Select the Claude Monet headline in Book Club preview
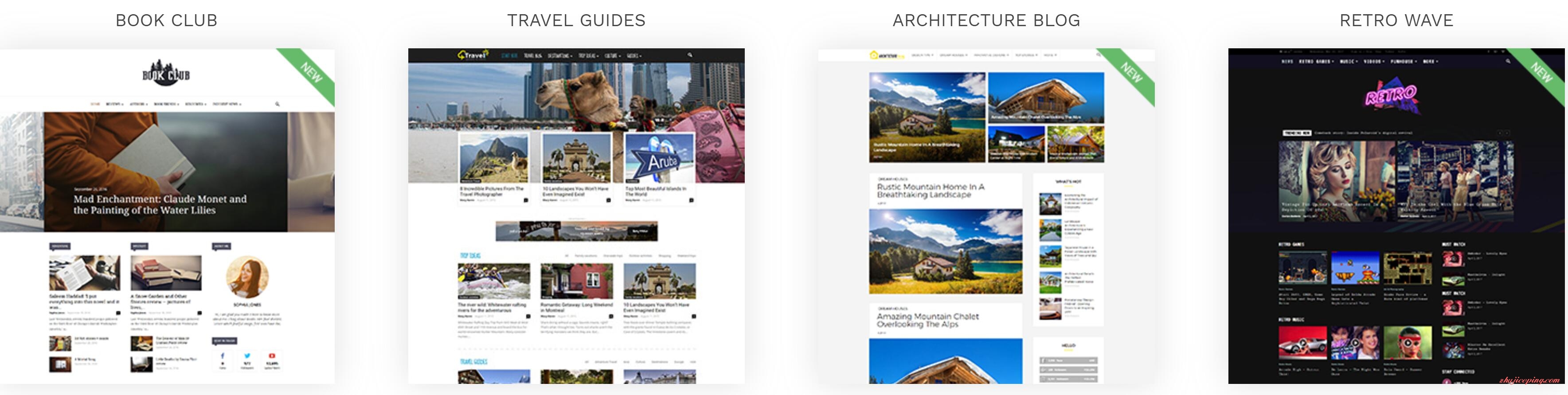Image resolution: width=1568 pixels, height=395 pixels. (160, 204)
